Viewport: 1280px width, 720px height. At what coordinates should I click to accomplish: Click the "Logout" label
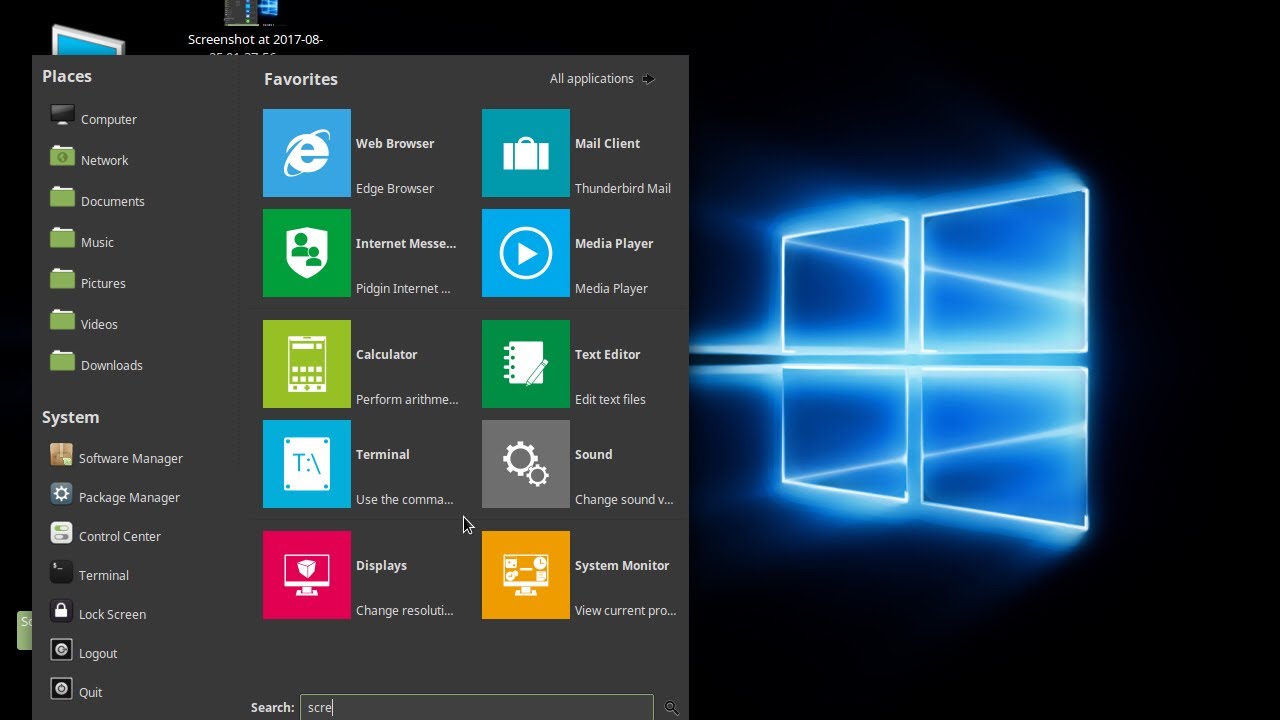(98, 653)
